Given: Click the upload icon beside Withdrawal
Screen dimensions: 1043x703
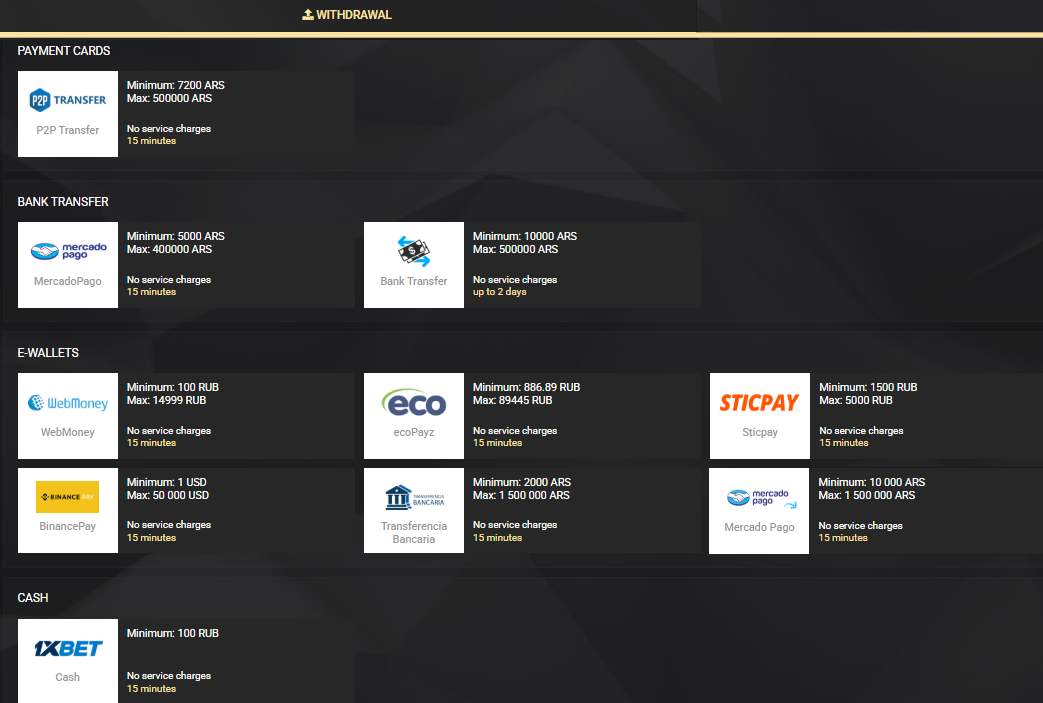Looking at the screenshot, I should [308, 15].
